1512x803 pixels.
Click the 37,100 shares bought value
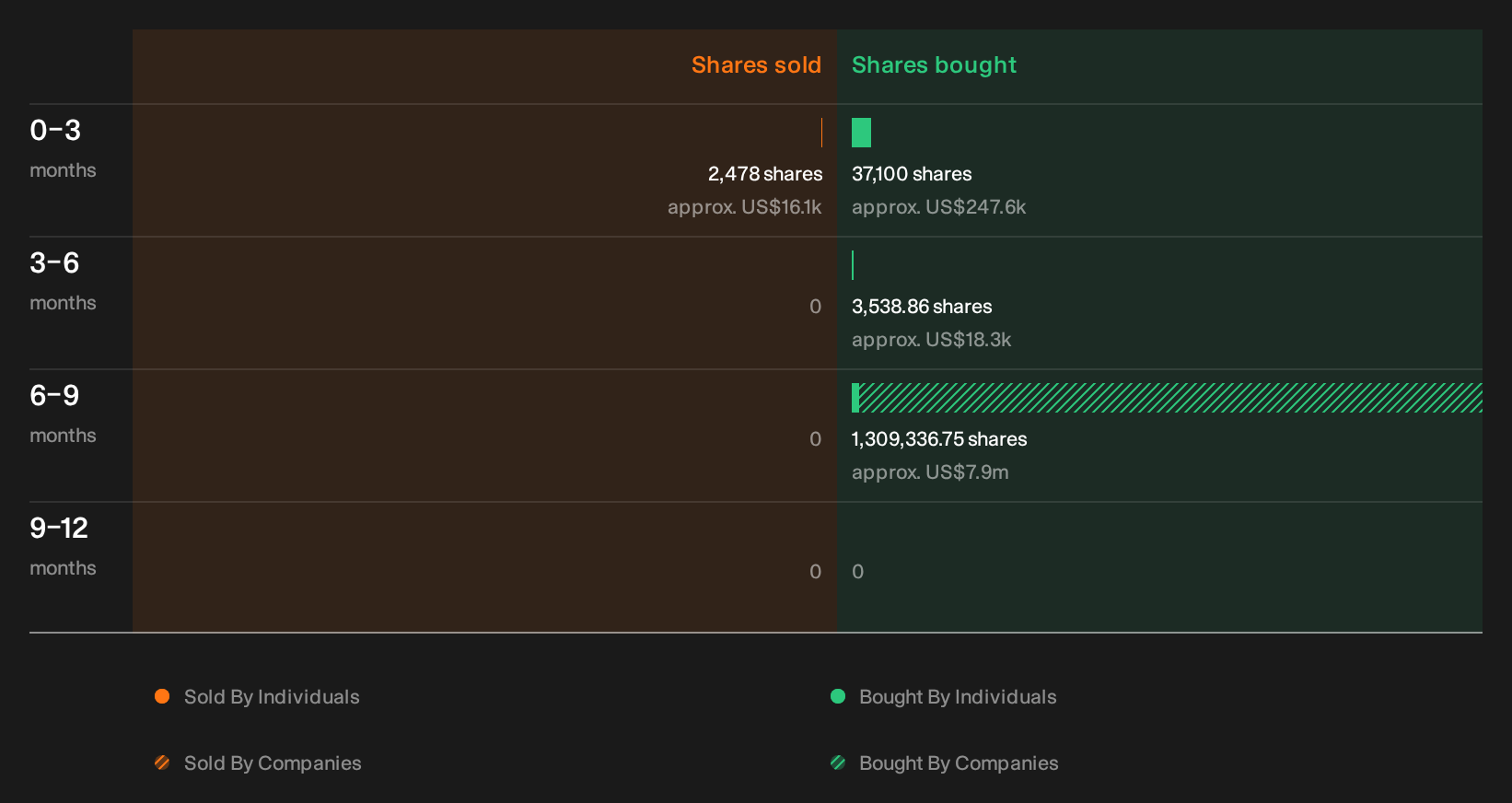(x=912, y=174)
